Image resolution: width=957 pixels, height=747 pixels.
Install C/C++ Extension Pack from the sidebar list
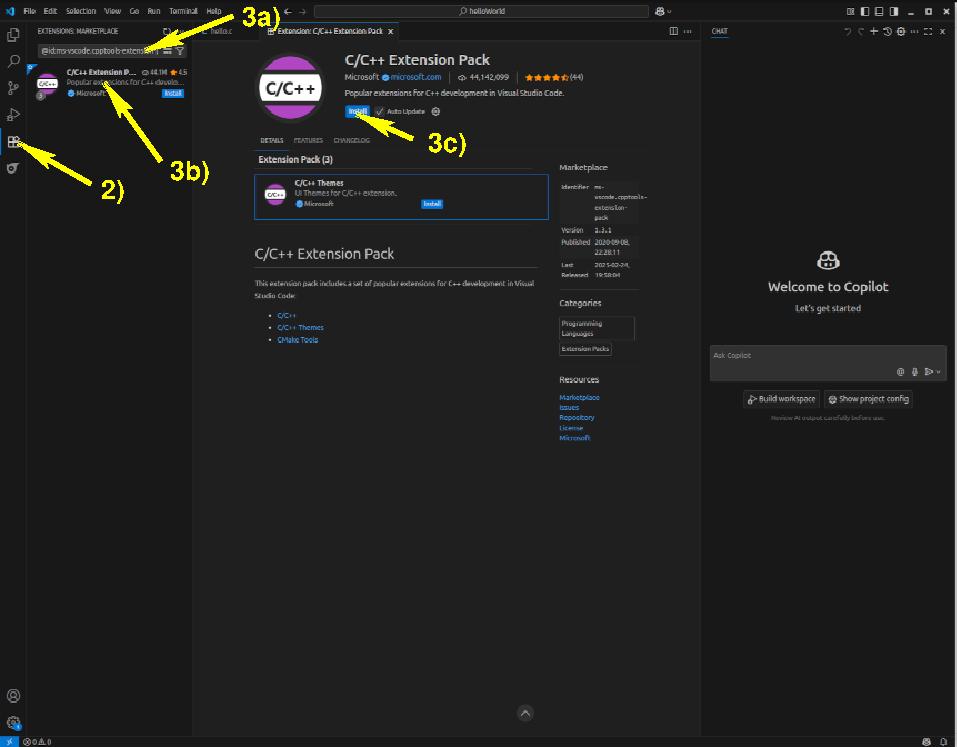173,93
